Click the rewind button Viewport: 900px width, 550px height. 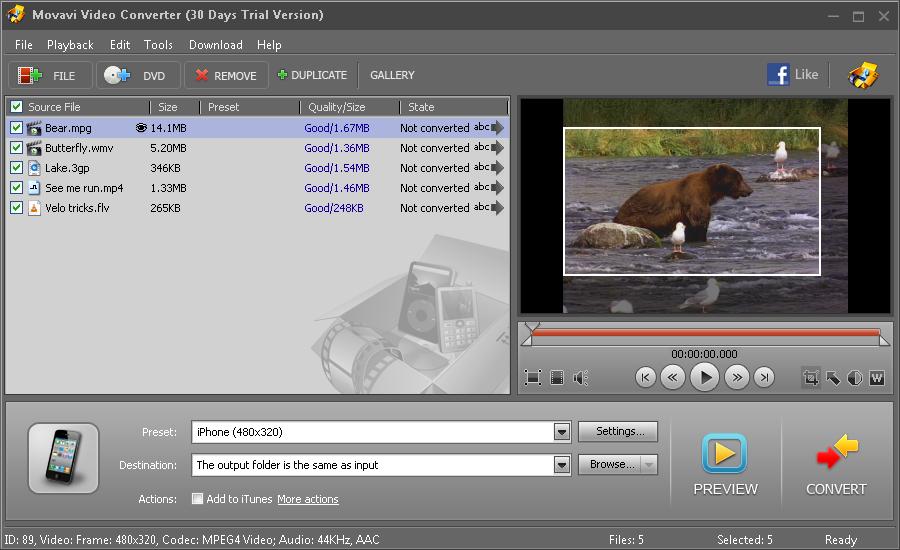[672, 377]
